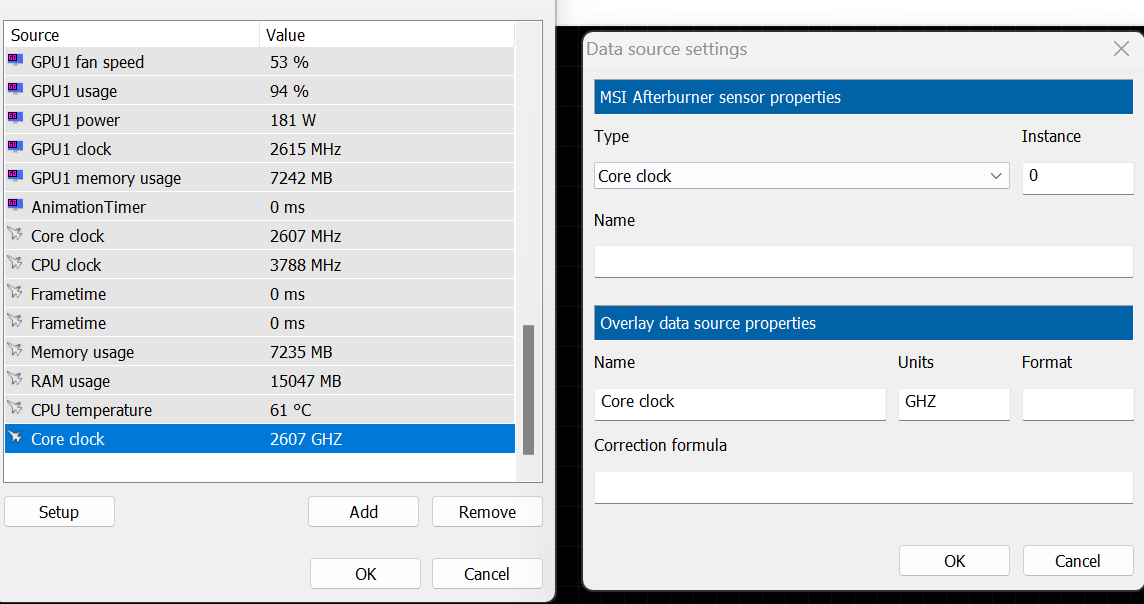Image resolution: width=1144 pixels, height=604 pixels.
Task: Click the Remove button
Action: click(487, 512)
